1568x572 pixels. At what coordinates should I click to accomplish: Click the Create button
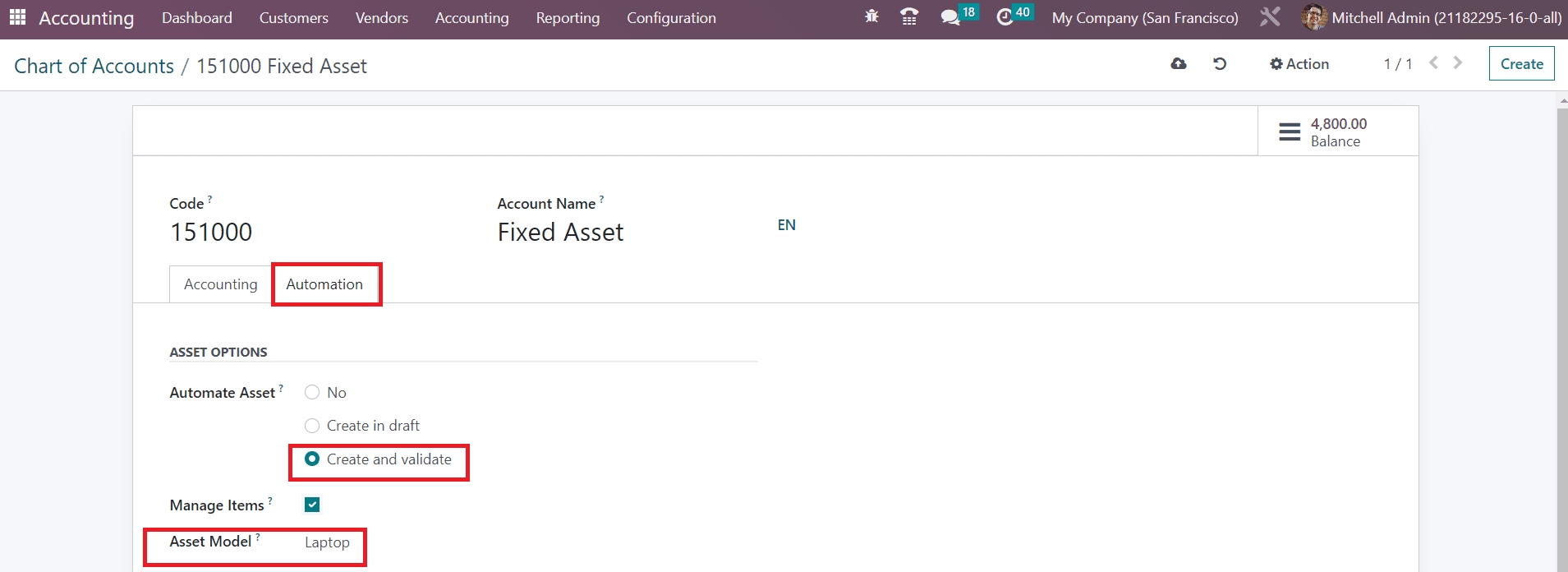[x=1521, y=64]
